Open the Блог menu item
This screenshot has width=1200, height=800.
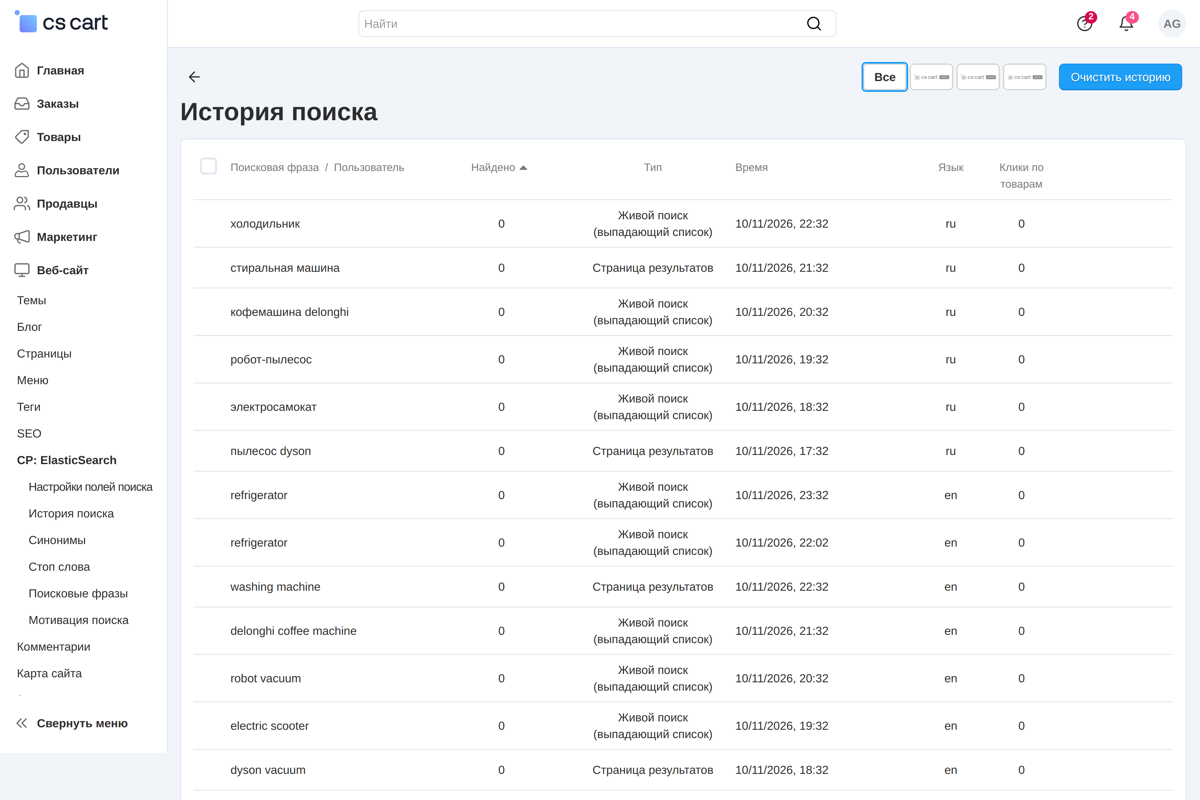point(29,327)
